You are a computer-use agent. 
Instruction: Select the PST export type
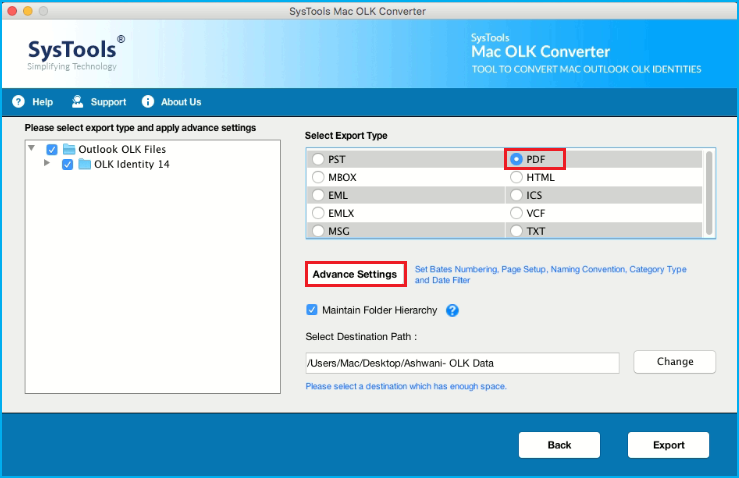pos(318,159)
